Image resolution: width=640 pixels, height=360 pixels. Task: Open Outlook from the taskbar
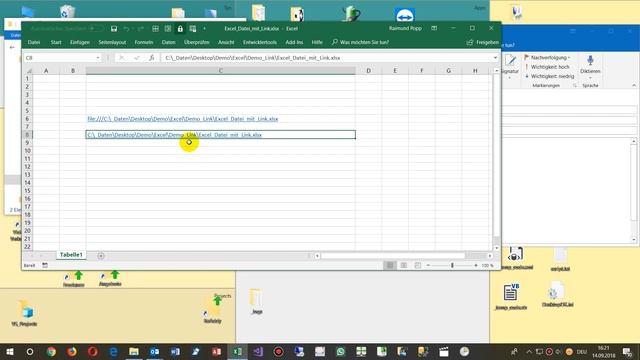(x=154, y=351)
